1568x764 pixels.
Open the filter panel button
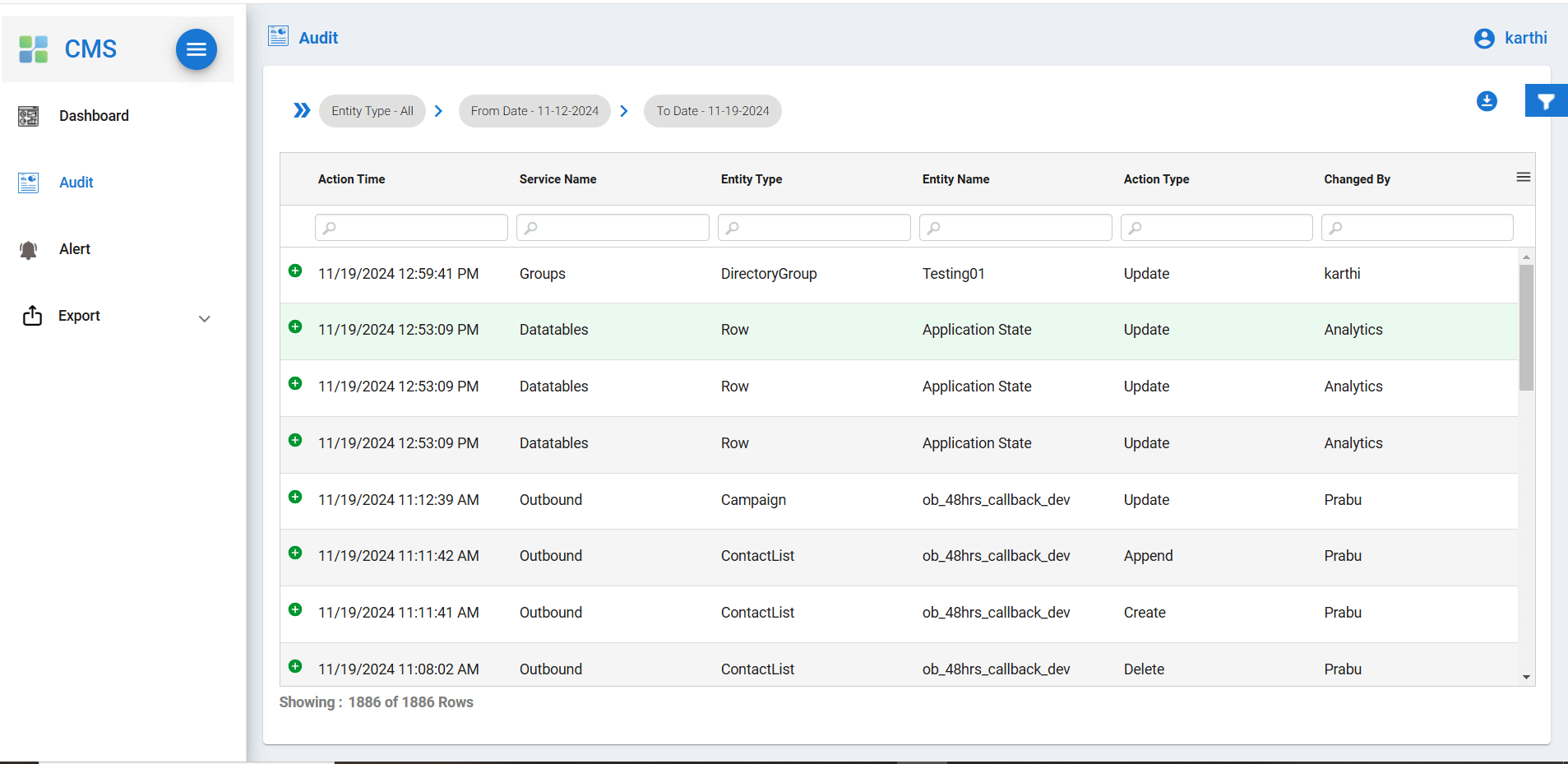click(x=1546, y=100)
